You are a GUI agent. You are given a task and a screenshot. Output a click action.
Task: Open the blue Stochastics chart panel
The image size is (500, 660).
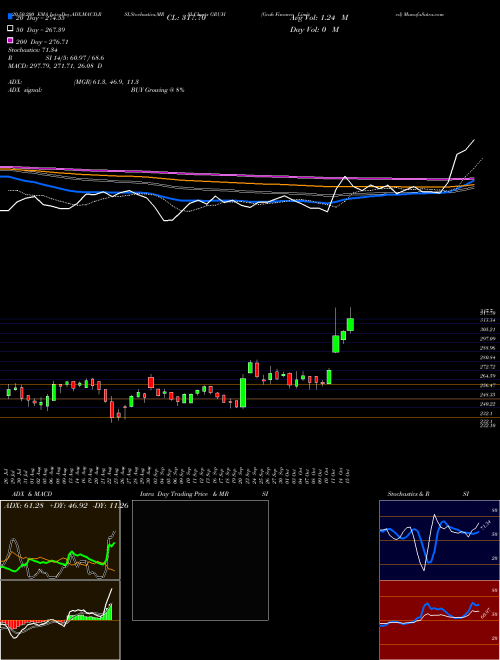pyautogui.click(x=439, y=540)
